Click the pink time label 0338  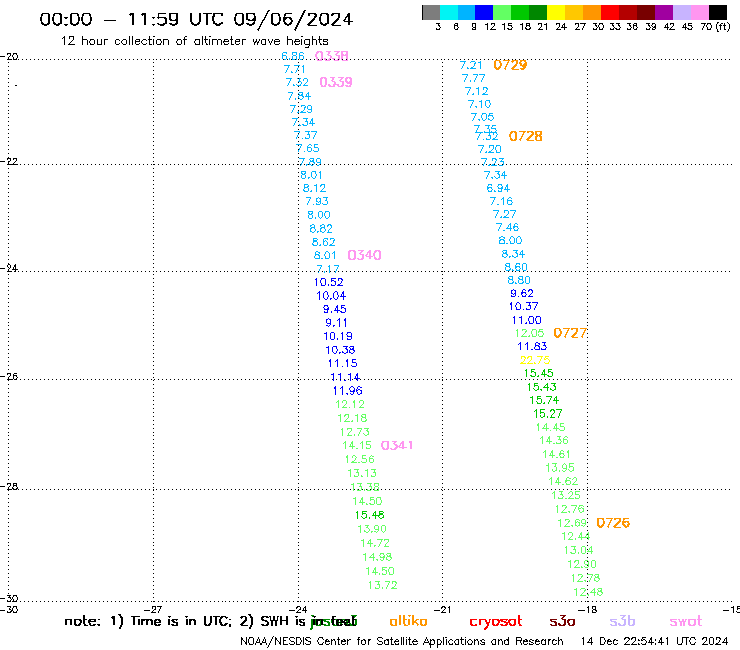[x=332, y=56]
